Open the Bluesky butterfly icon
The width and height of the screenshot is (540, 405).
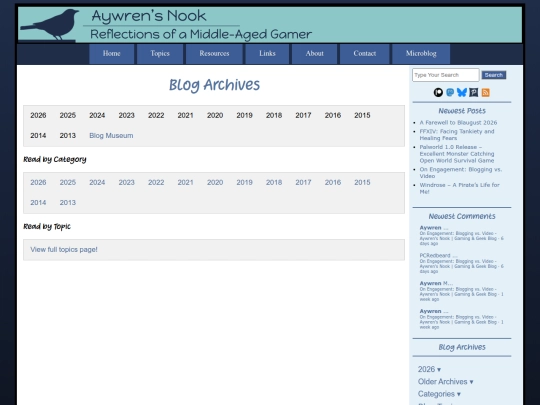tap(462, 92)
